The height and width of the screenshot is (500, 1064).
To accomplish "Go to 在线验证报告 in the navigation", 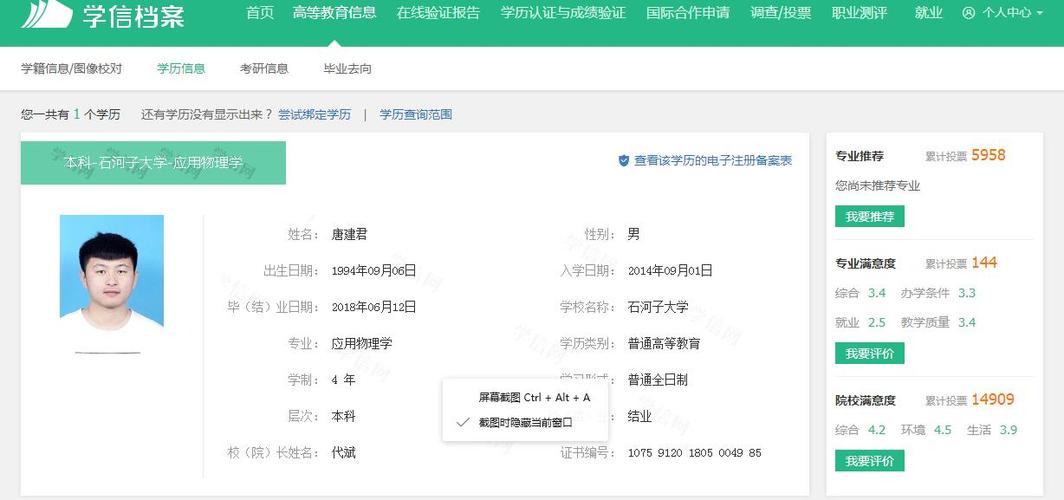I will (x=438, y=13).
